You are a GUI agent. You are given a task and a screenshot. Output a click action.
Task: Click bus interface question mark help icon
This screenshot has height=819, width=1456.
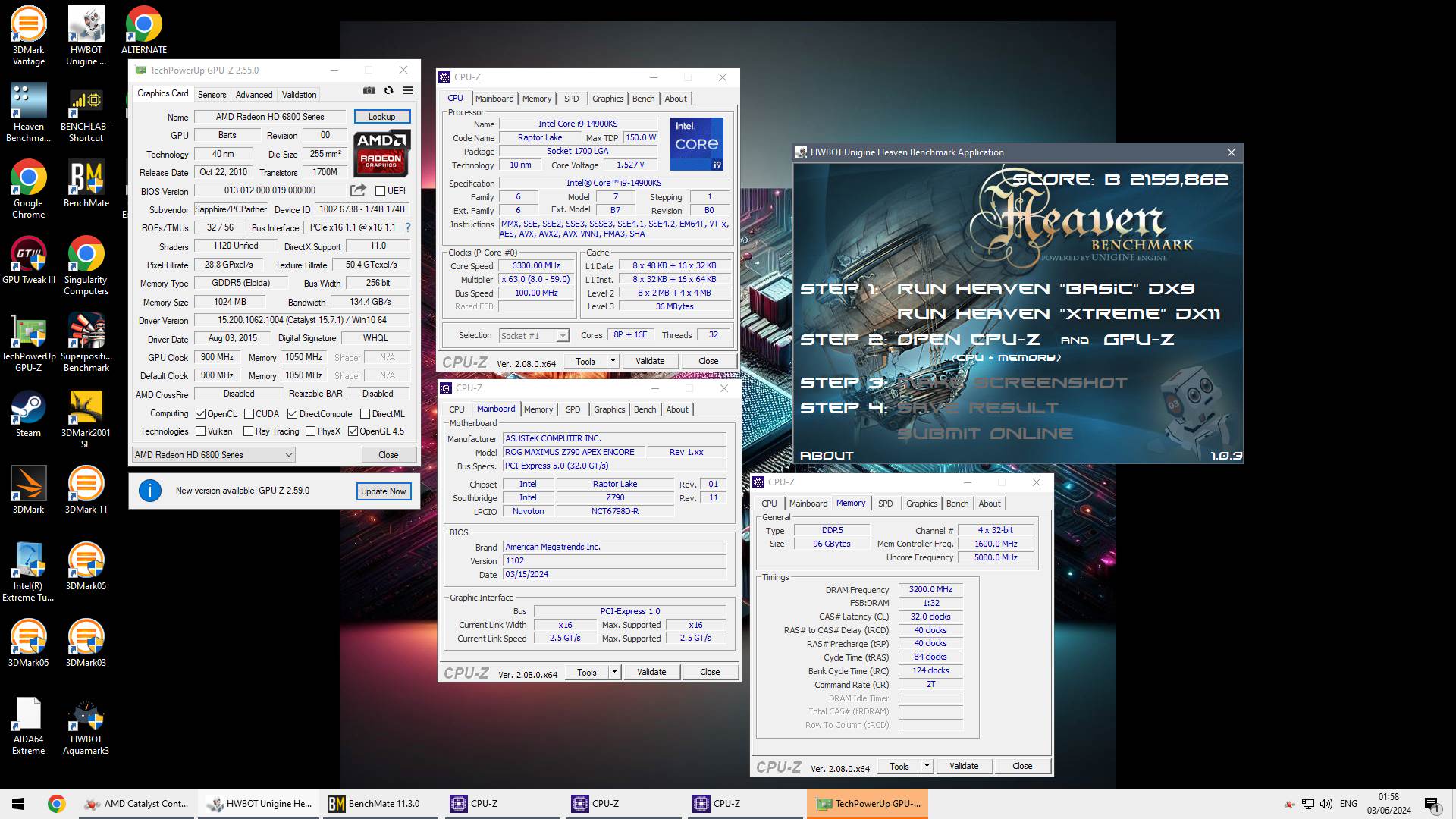pyautogui.click(x=408, y=227)
